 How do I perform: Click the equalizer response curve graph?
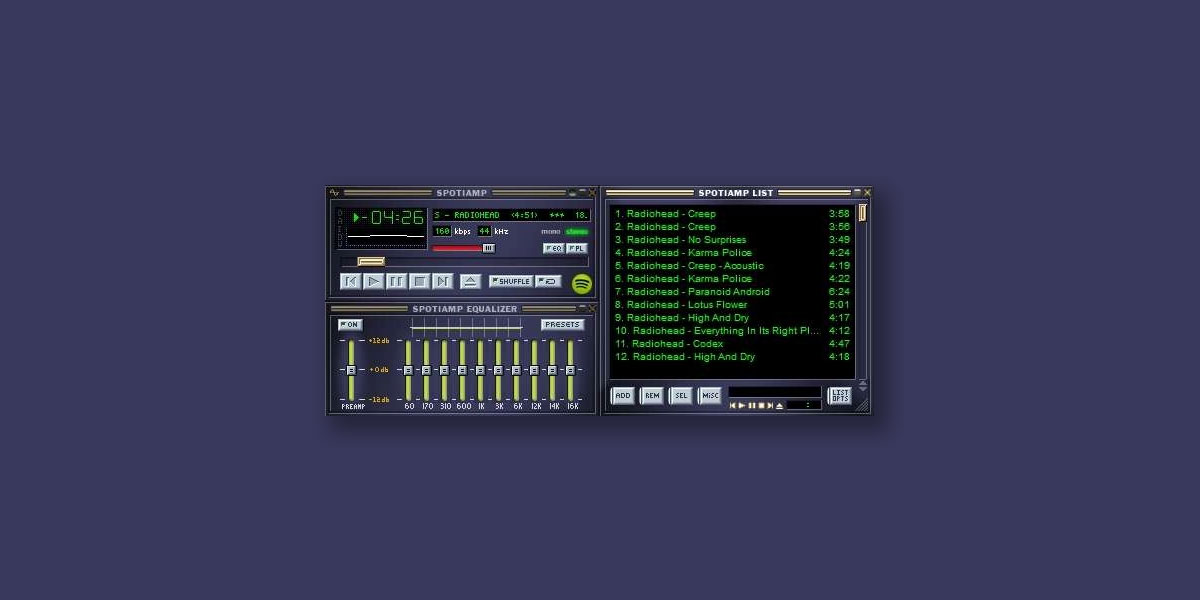click(467, 328)
